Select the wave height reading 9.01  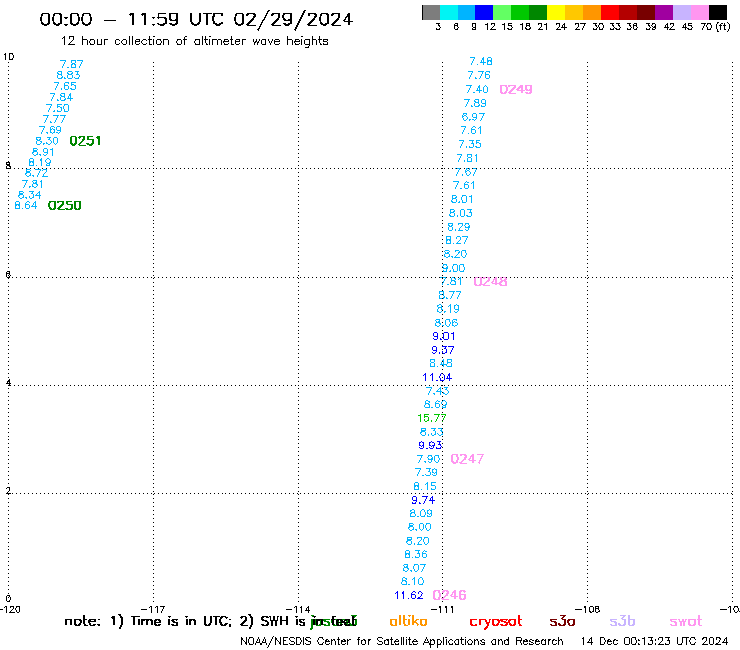point(444,337)
